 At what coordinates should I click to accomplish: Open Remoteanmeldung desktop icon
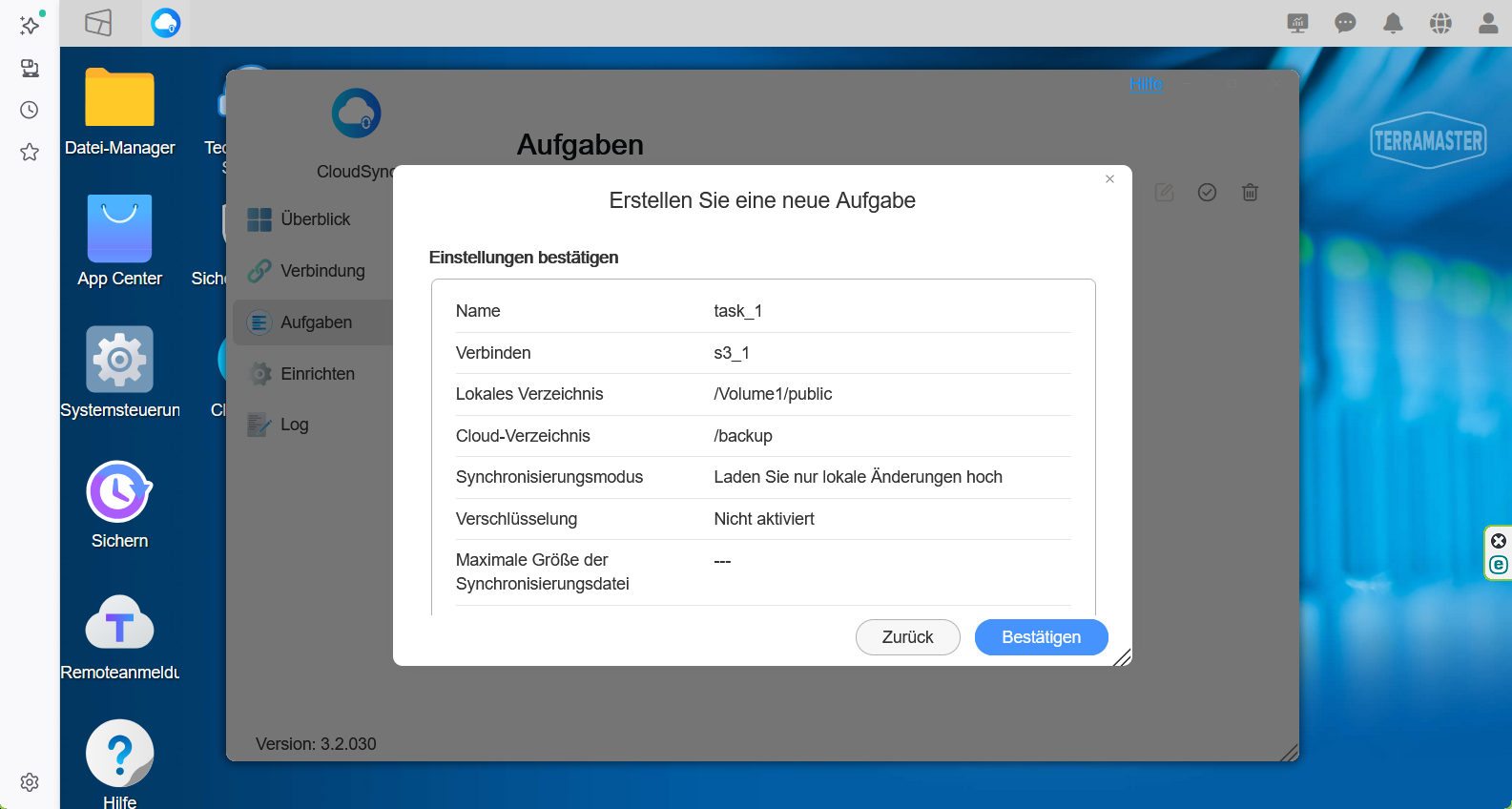tap(119, 636)
